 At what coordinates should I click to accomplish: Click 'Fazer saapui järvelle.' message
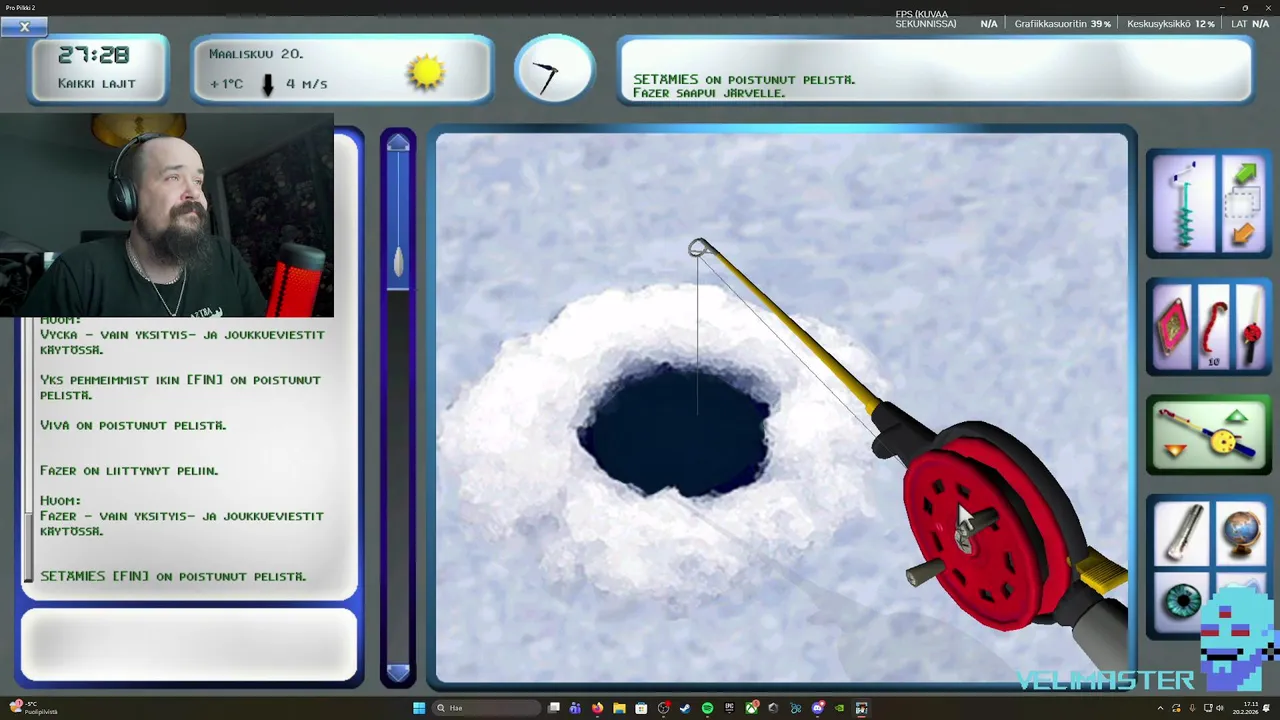coord(709,93)
